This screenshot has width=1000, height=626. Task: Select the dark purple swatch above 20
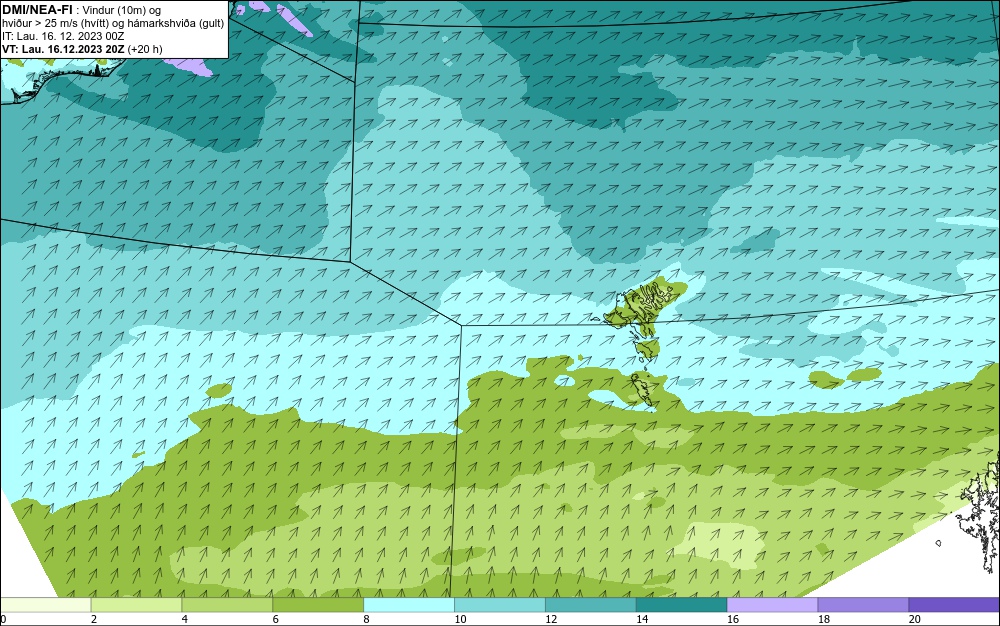954,605
